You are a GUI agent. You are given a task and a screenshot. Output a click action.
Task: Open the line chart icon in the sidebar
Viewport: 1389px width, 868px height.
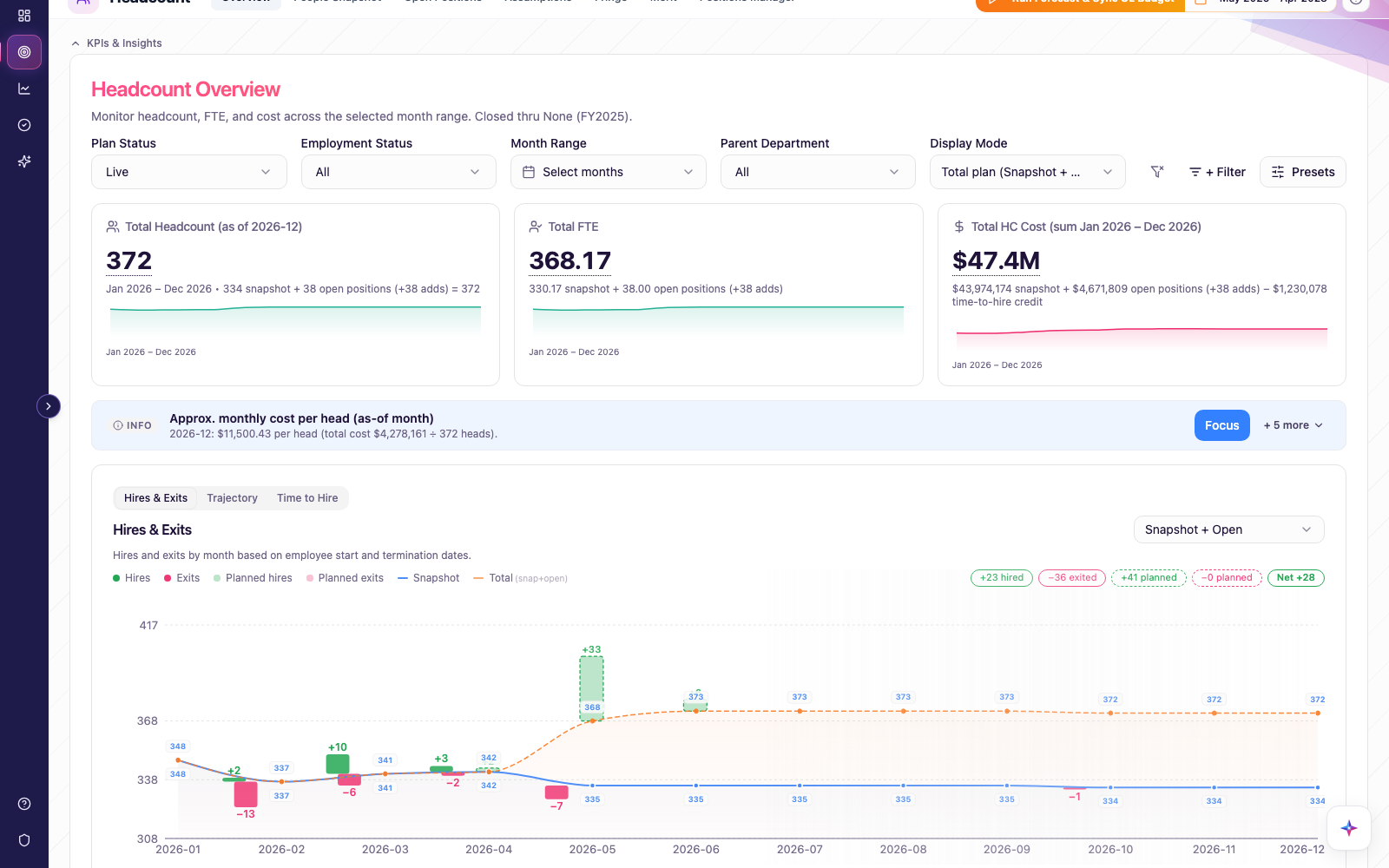click(x=24, y=89)
